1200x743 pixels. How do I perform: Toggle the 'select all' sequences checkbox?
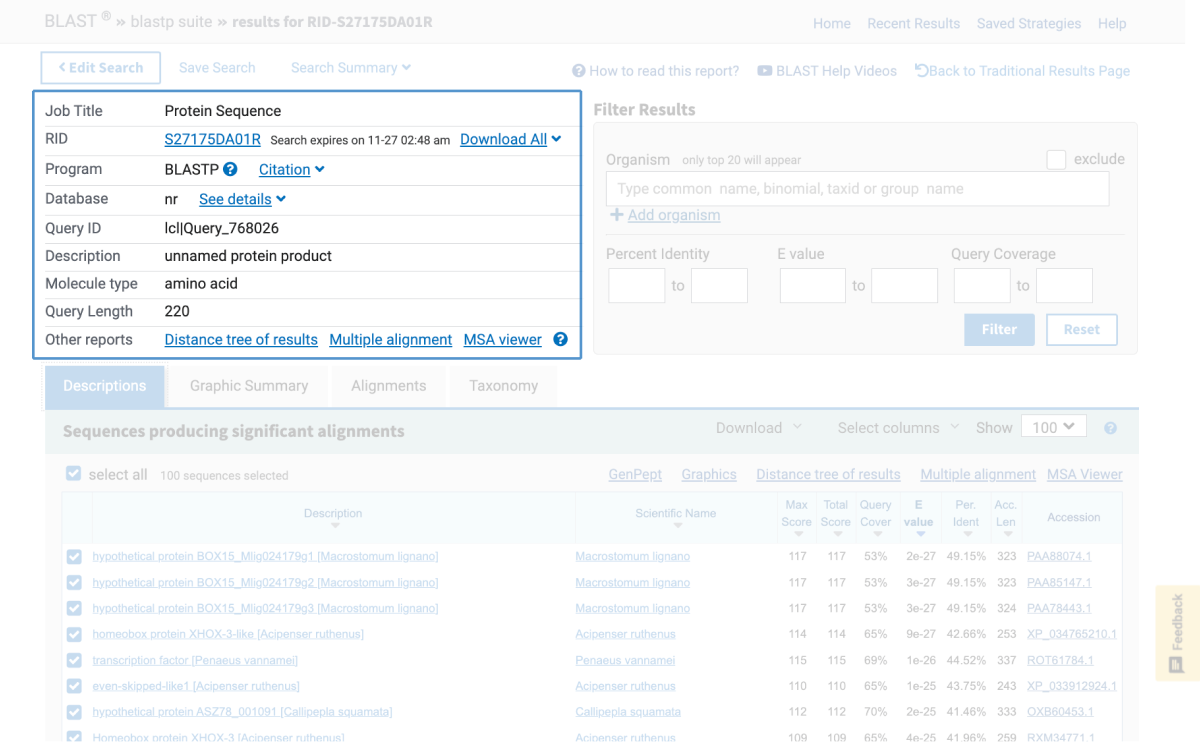[73, 474]
